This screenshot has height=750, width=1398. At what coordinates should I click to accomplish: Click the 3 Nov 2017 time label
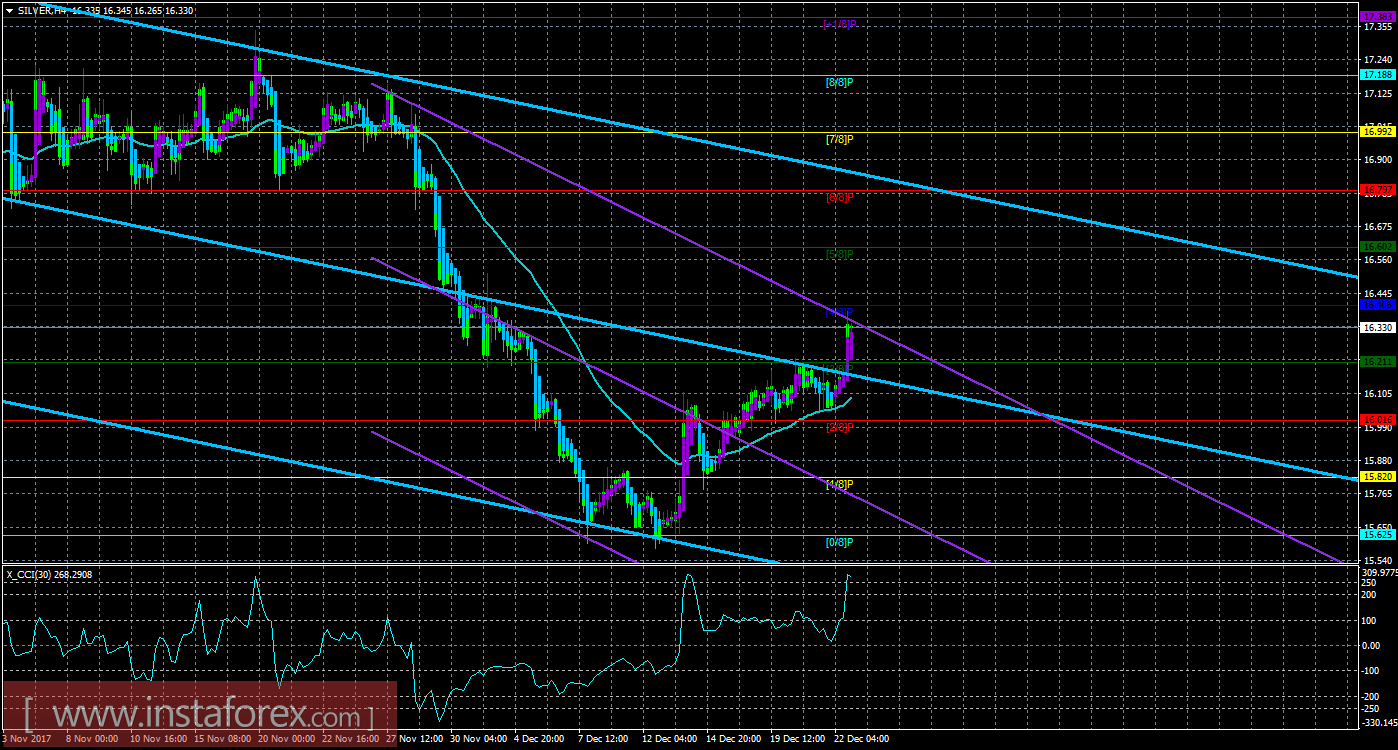28,739
